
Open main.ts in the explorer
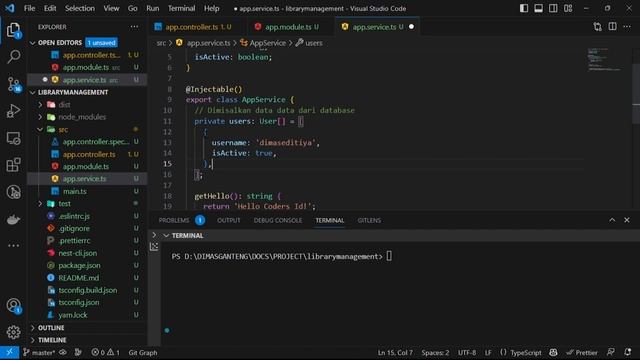(74, 191)
